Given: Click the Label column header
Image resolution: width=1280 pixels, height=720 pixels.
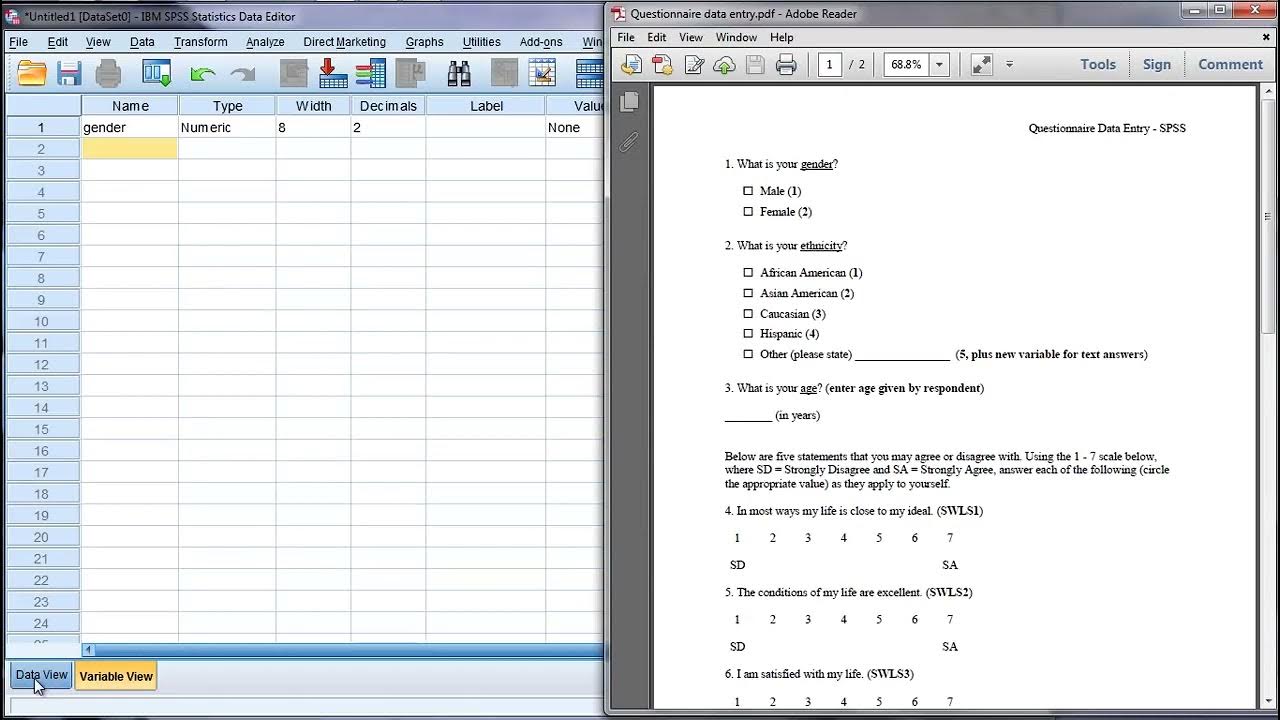Looking at the screenshot, I should (x=486, y=105).
